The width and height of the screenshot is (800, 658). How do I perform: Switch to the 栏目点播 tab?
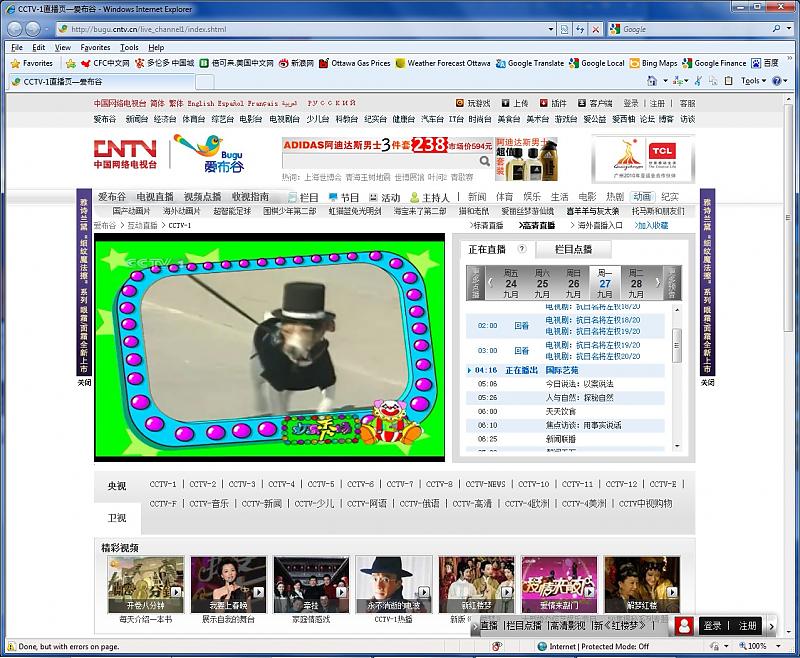[x=573, y=249]
